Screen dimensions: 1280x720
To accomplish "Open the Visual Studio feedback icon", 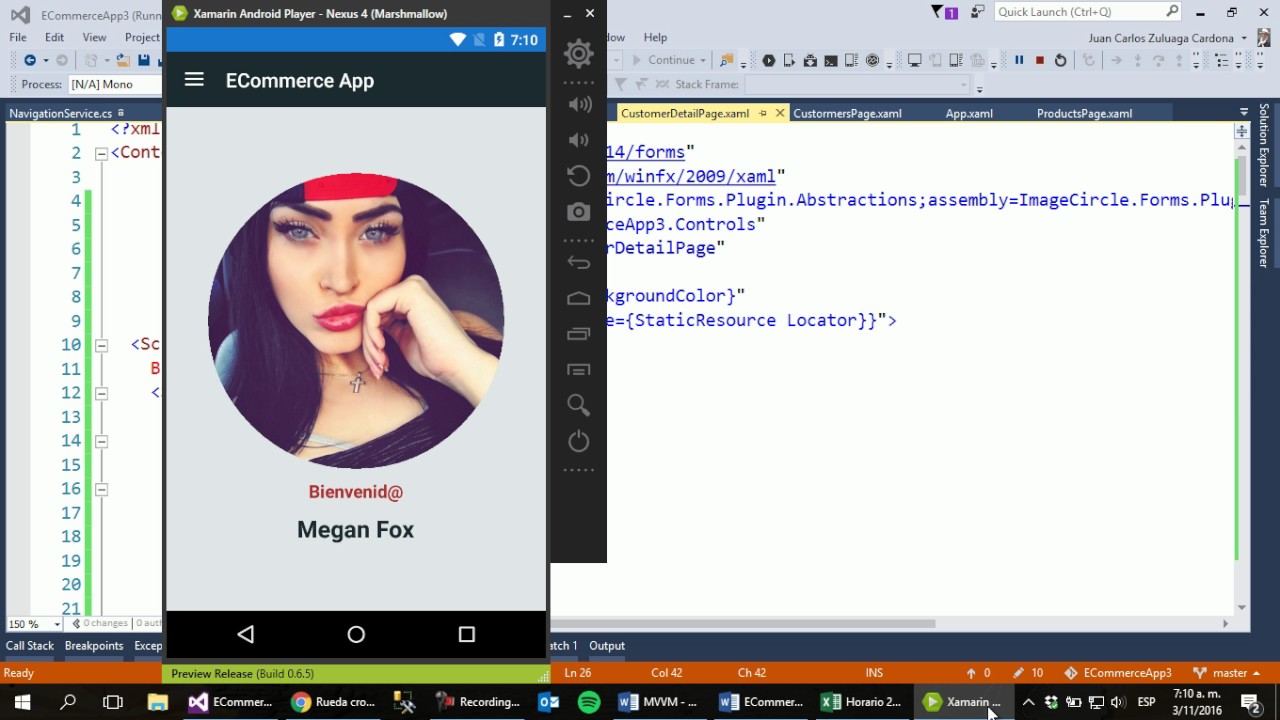I will click(x=977, y=12).
